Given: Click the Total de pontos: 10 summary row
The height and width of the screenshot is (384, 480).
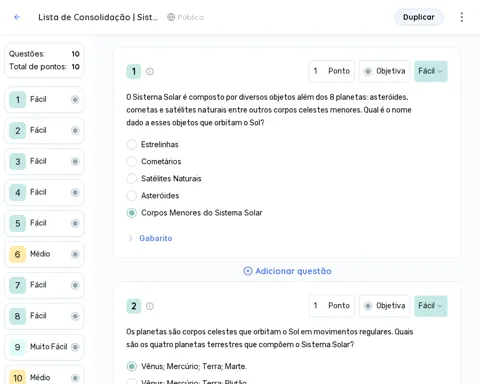Looking at the screenshot, I should coord(44,67).
